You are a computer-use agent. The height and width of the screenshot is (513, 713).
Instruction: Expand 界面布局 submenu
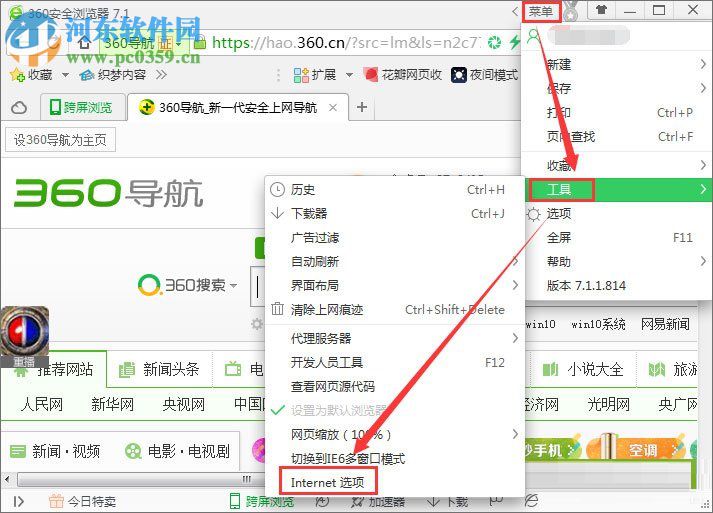[393, 286]
